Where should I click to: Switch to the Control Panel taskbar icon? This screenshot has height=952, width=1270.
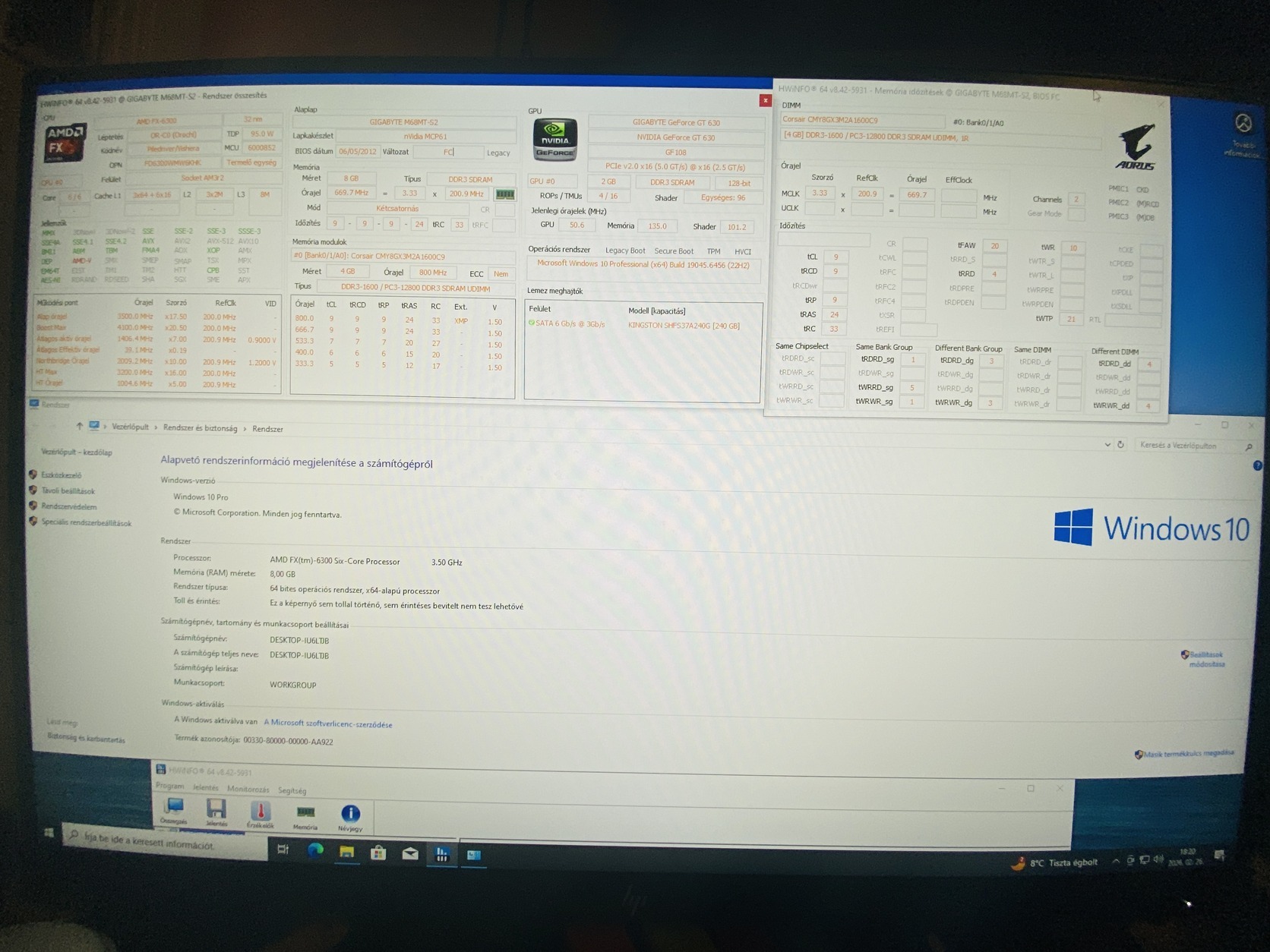pyautogui.click(x=473, y=856)
